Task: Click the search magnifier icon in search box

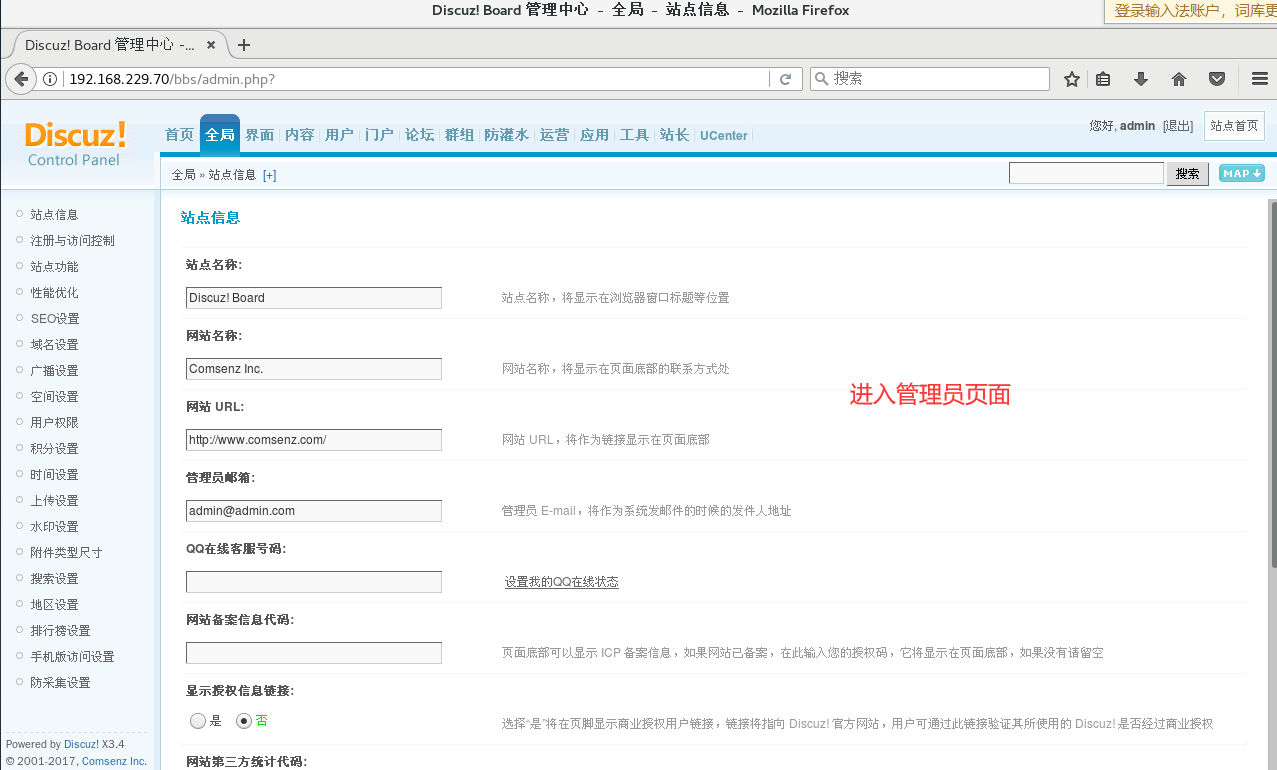Action: tap(821, 79)
